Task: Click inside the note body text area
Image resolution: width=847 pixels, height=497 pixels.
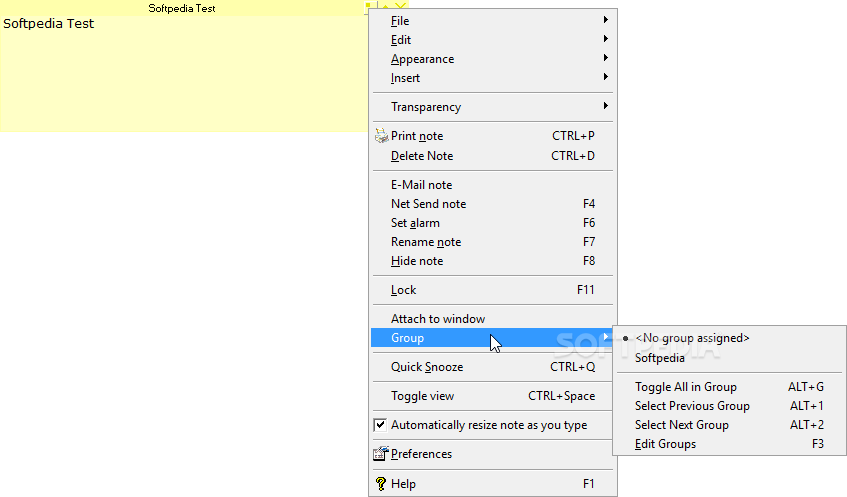Action: coord(184,76)
